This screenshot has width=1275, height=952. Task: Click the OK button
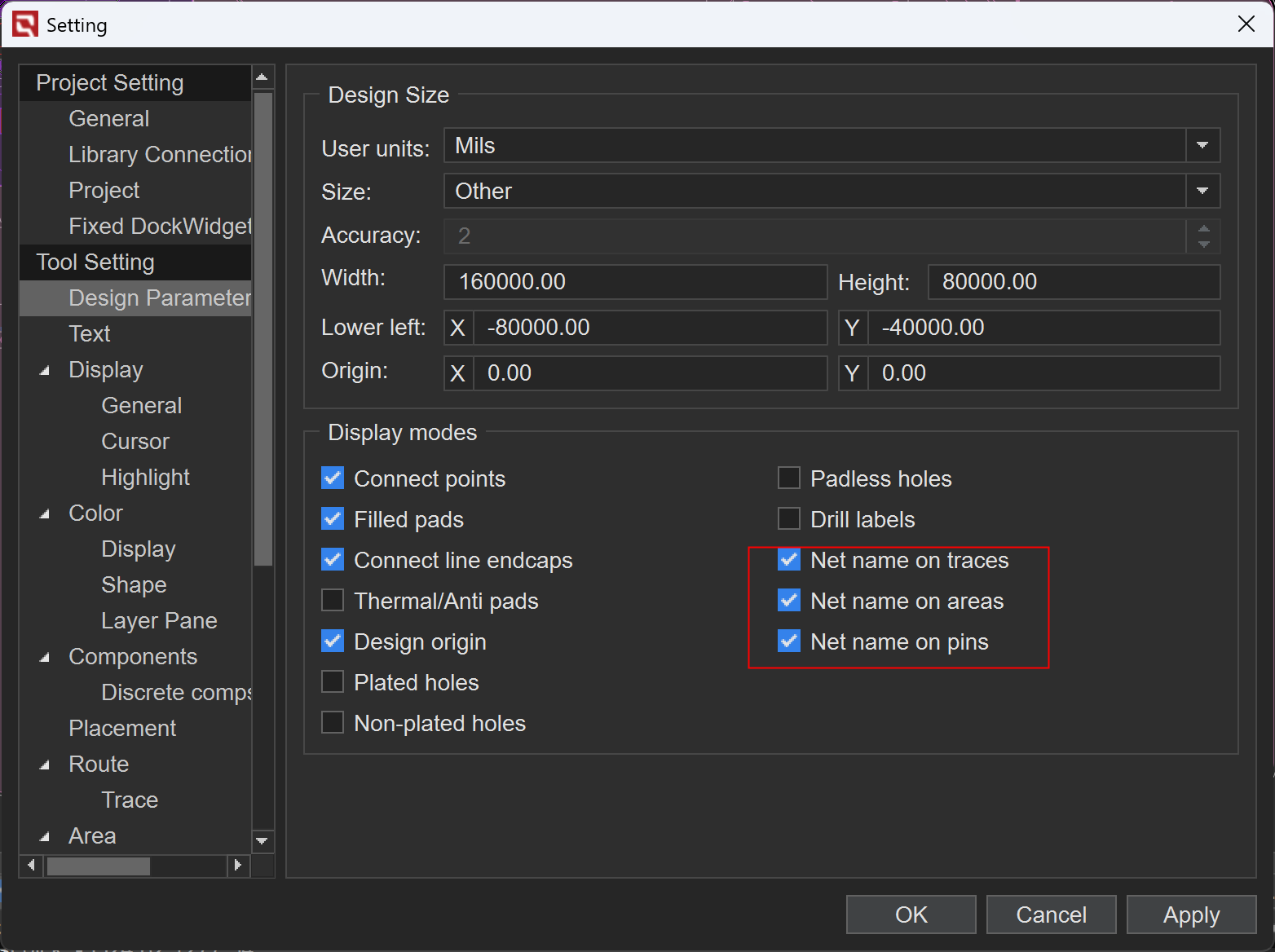pos(911,915)
